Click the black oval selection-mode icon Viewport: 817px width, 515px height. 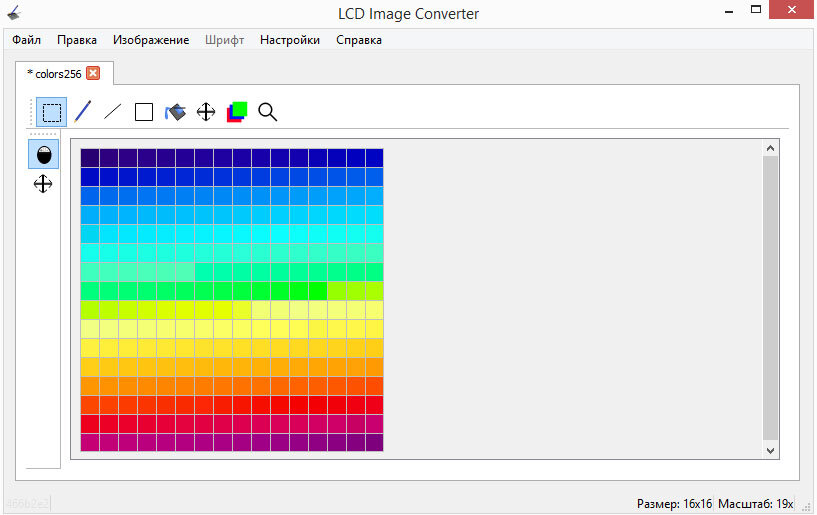point(44,154)
